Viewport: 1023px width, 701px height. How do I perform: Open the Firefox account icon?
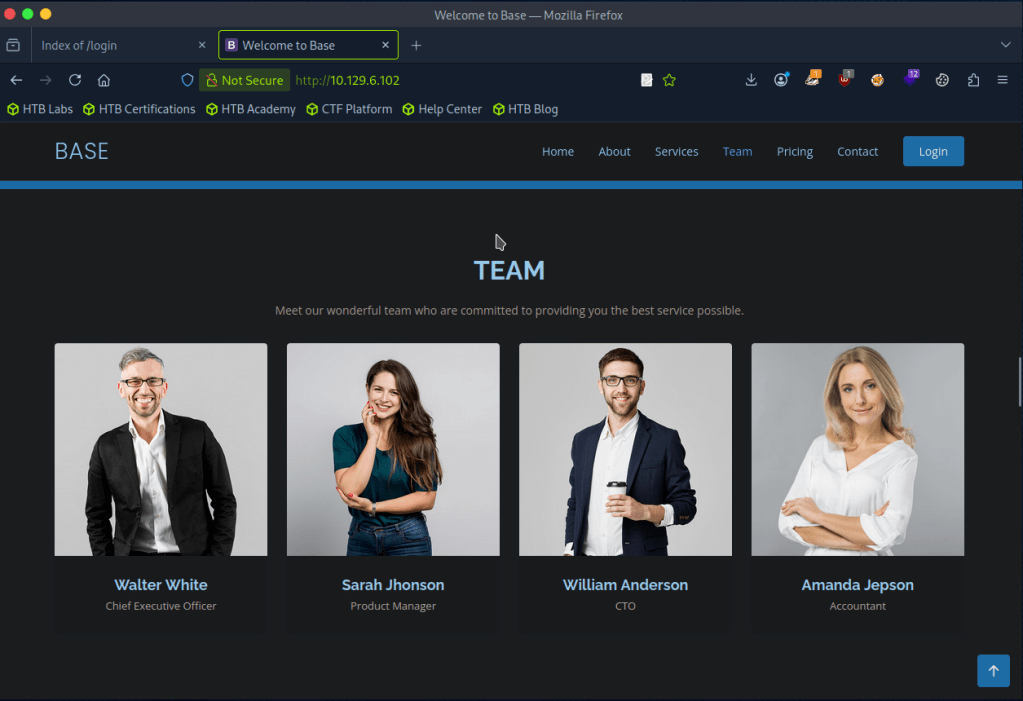pyautogui.click(x=781, y=80)
